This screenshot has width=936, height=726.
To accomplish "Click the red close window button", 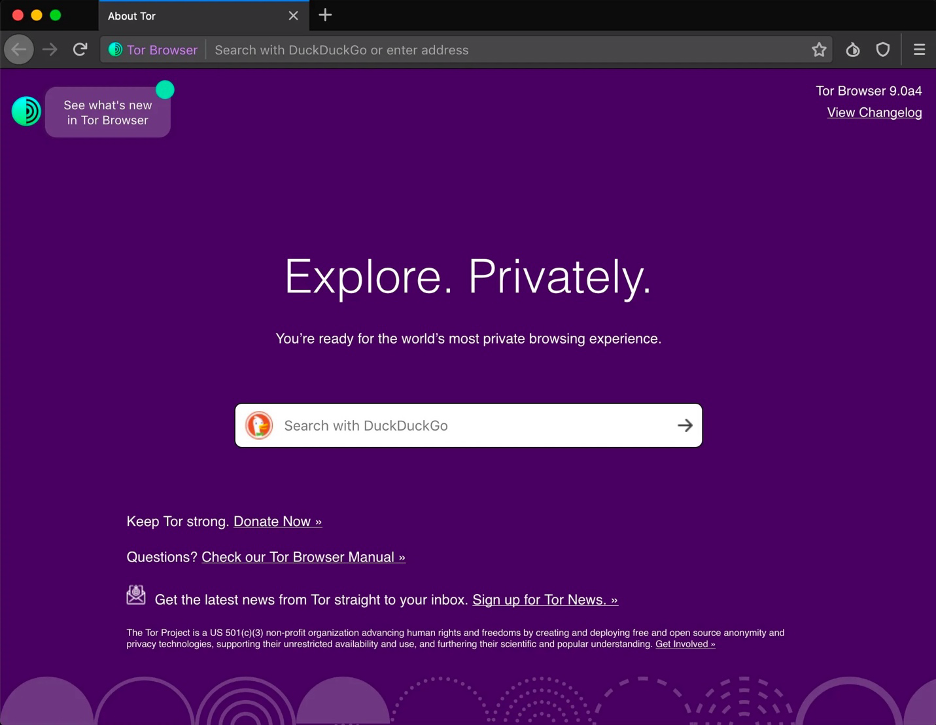I will [x=18, y=15].
